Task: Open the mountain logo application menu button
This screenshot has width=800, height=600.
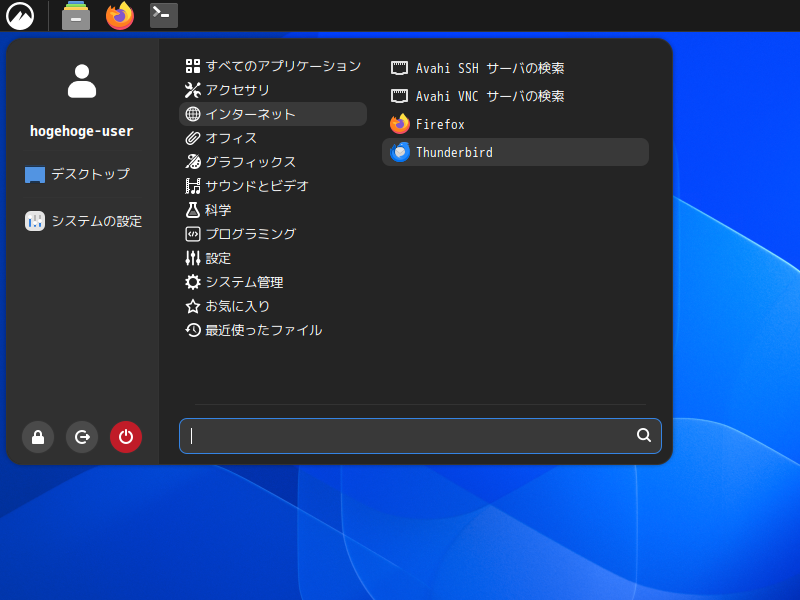Action: tap(20, 15)
